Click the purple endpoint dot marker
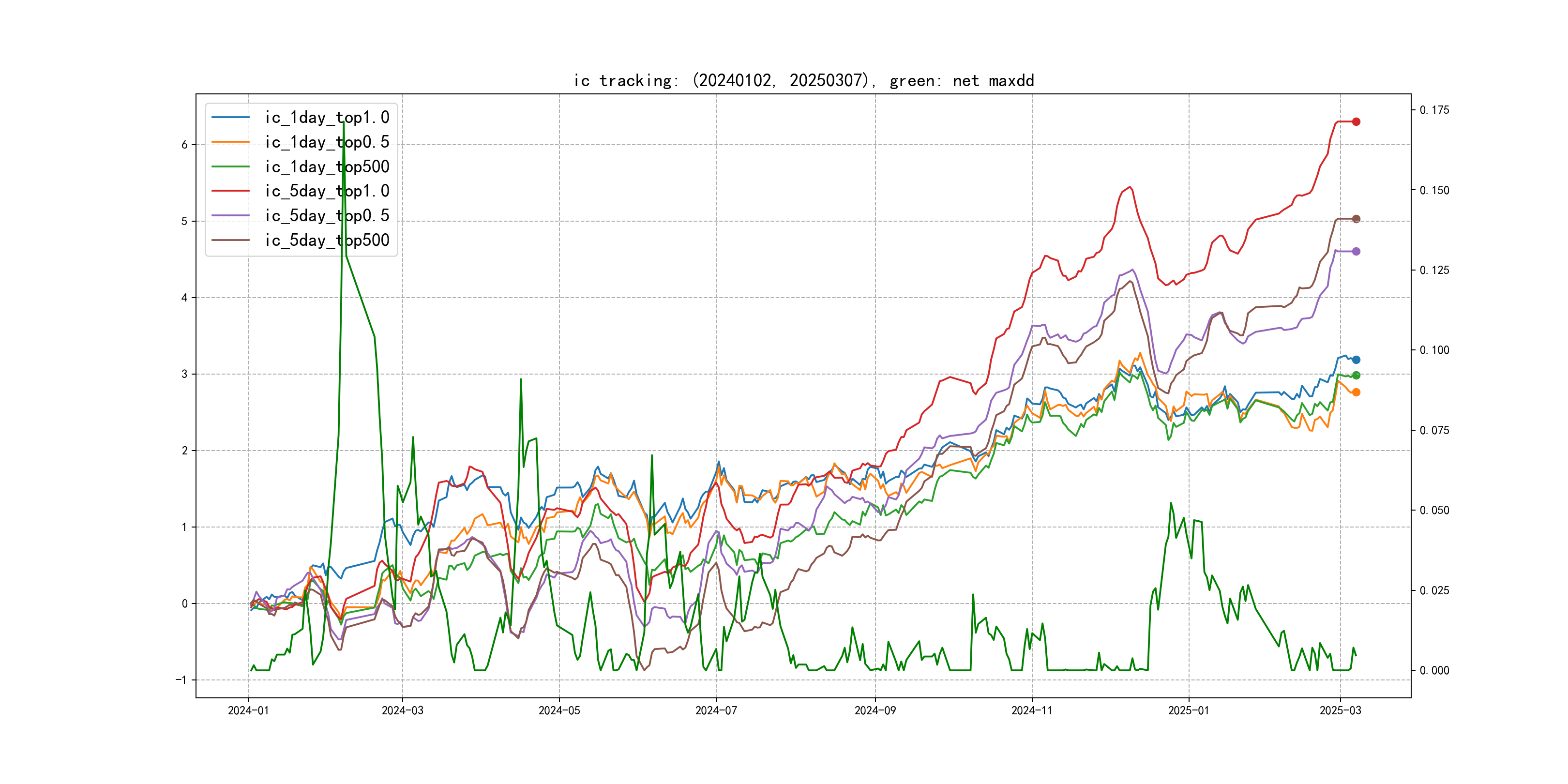 tap(1356, 251)
